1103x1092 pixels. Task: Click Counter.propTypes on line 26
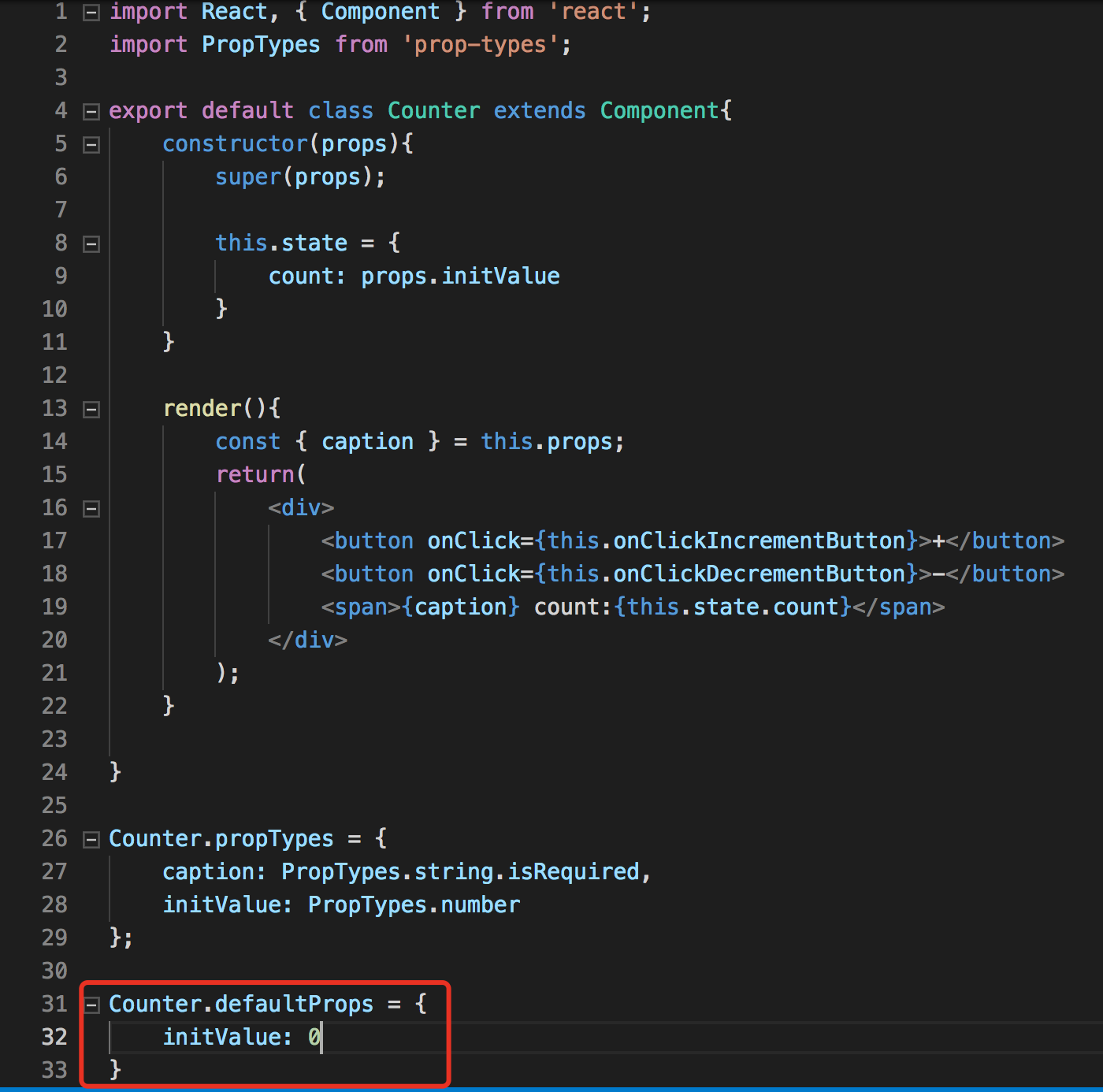(221, 838)
